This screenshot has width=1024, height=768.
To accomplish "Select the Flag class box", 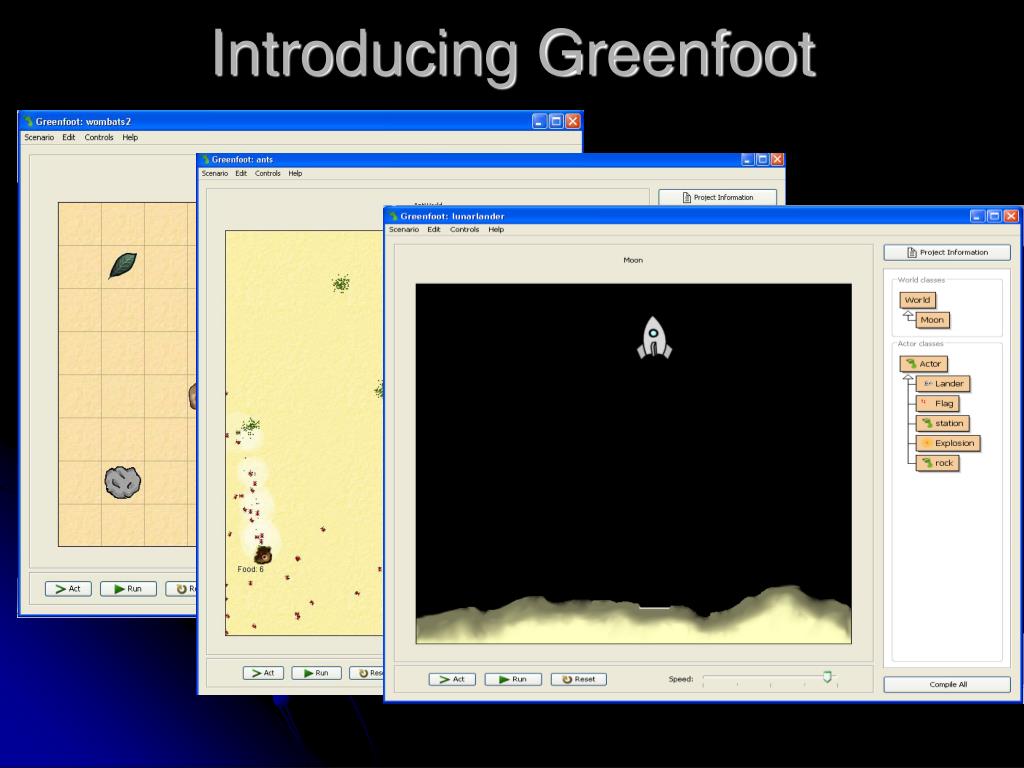I will tap(937, 404).
